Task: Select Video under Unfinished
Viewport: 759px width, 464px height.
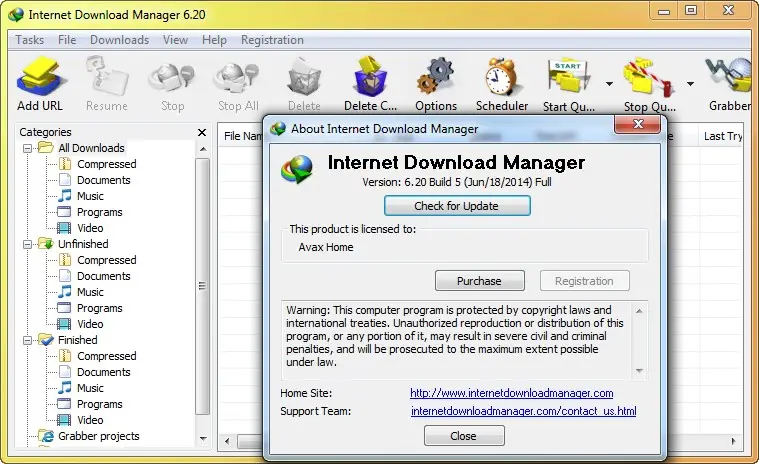Action: (90, 324)
